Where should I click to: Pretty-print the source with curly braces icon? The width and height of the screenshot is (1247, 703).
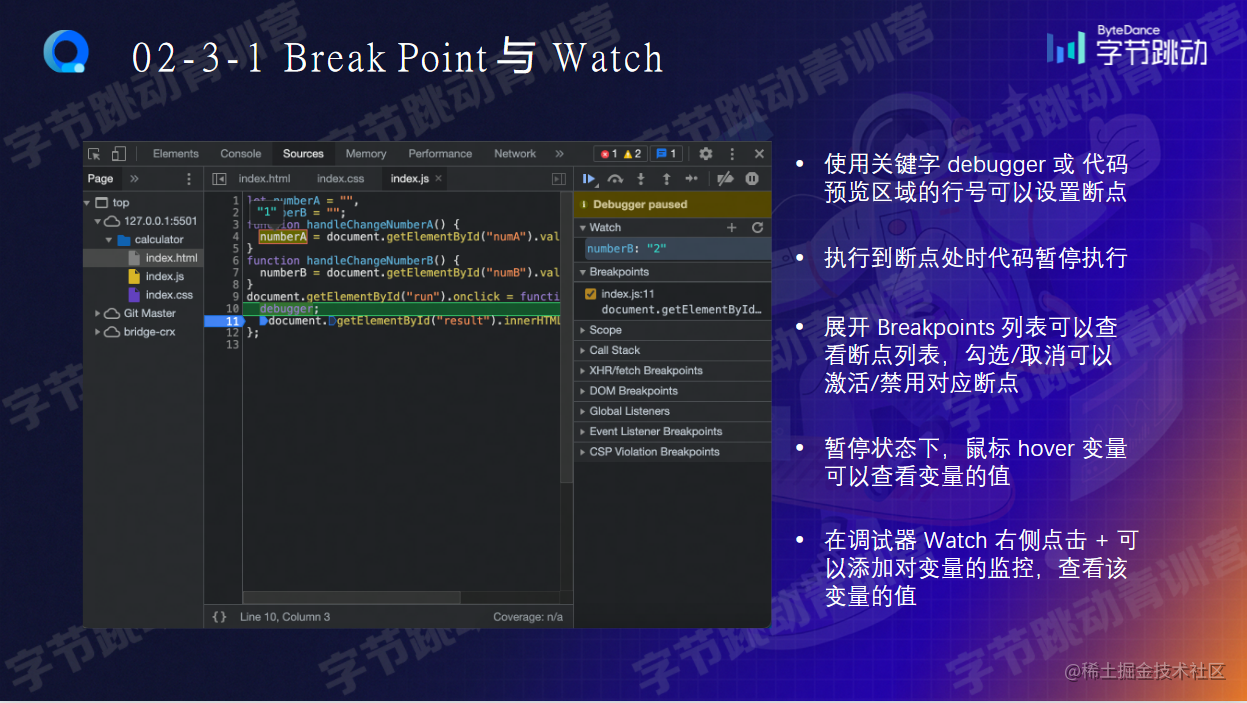pyautogui.click(x=220, y=617)
